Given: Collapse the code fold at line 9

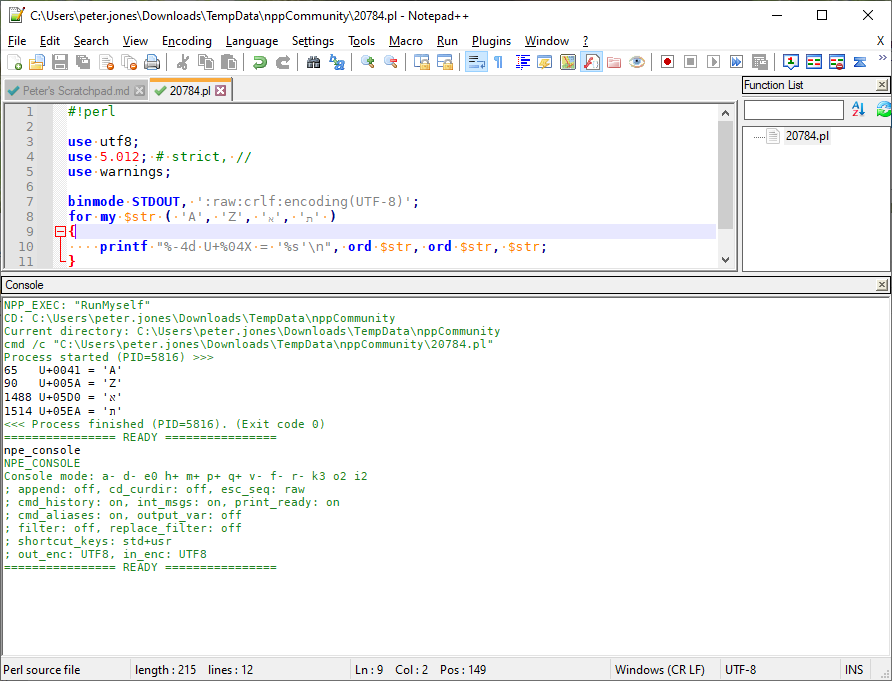Looking at the screenshot, I should tap(60, 231).
